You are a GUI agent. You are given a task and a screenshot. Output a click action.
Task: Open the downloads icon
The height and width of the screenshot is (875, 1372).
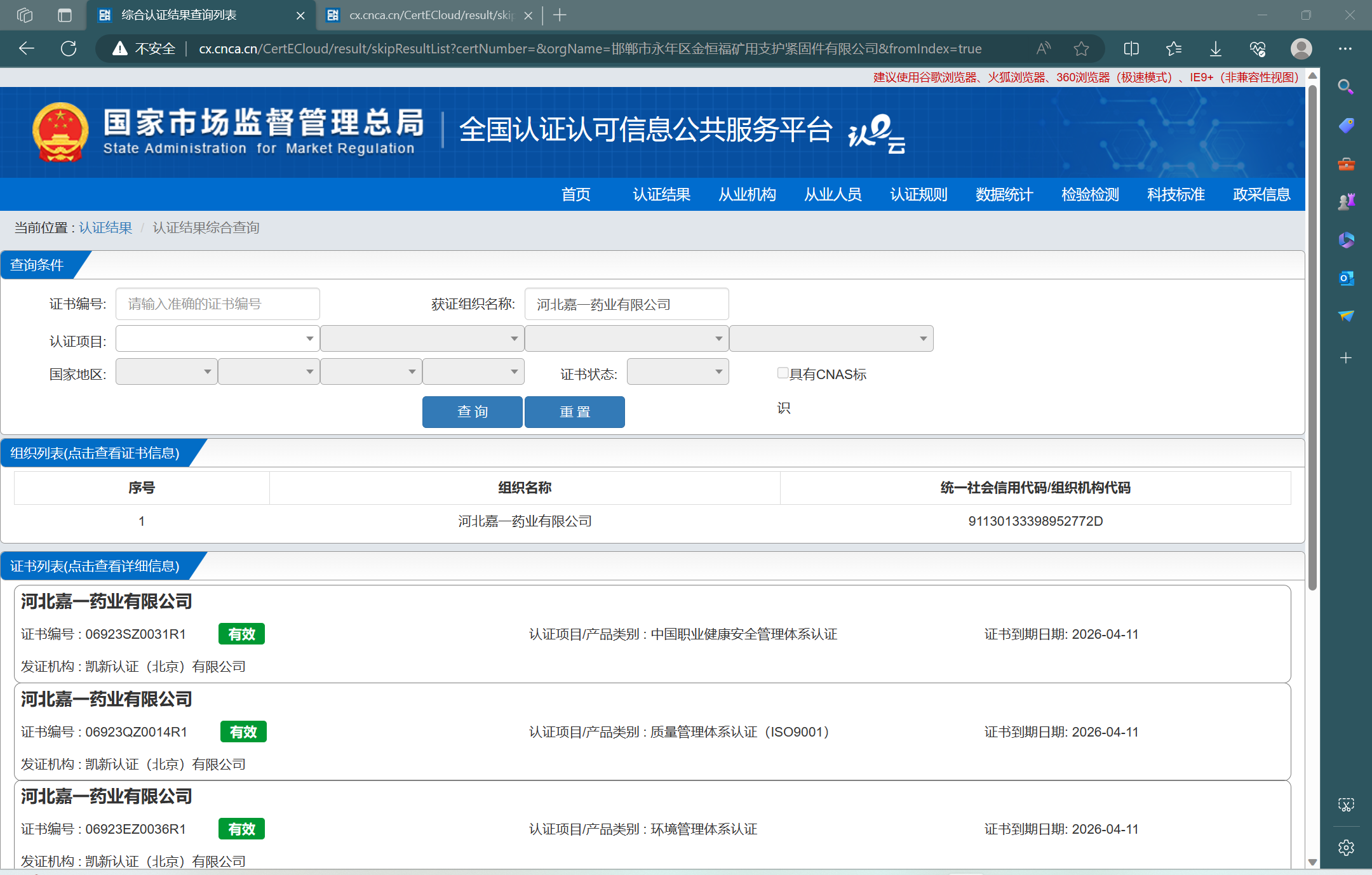coord(1215,48)
